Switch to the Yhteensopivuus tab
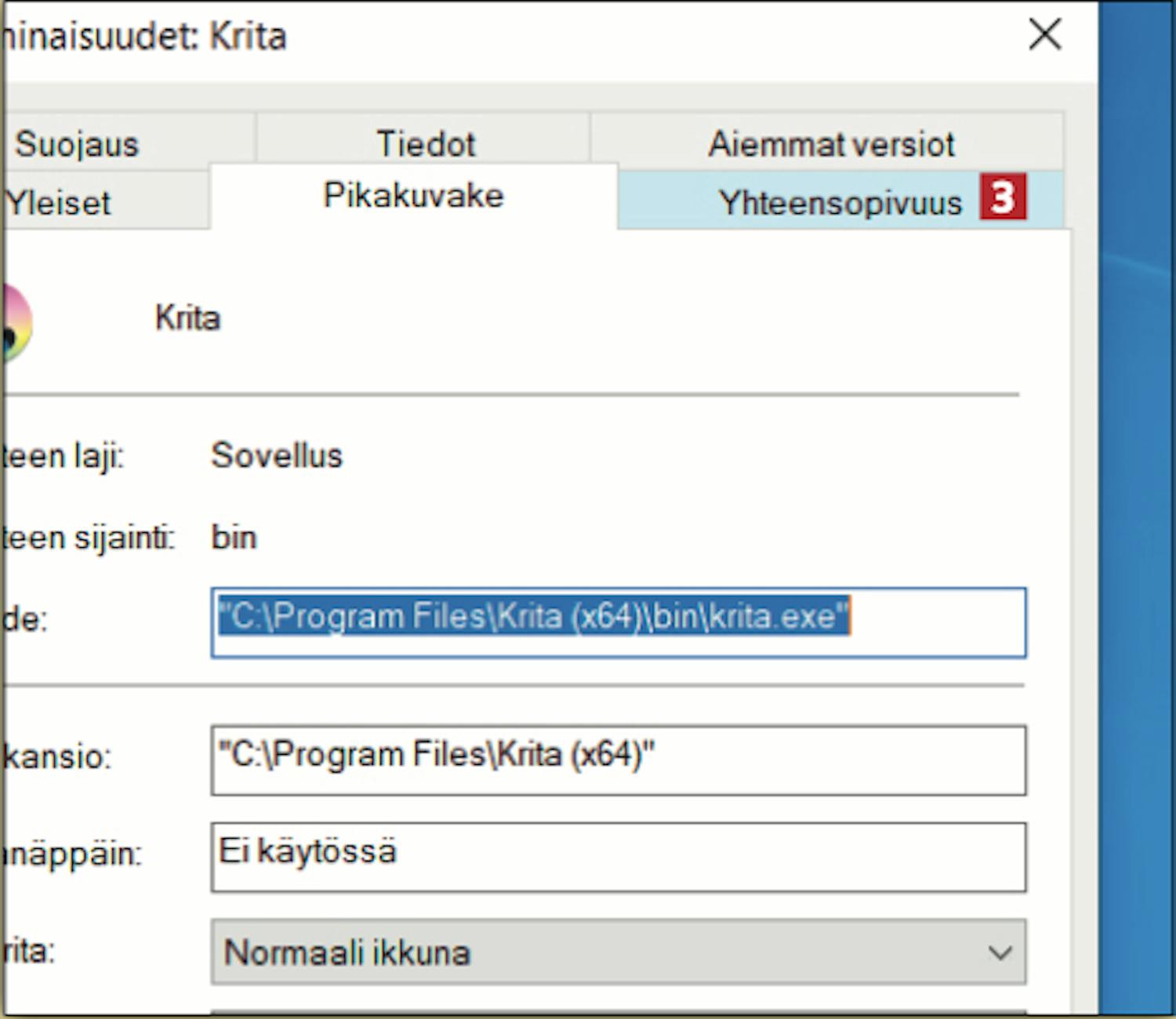 tap(840, 201)
